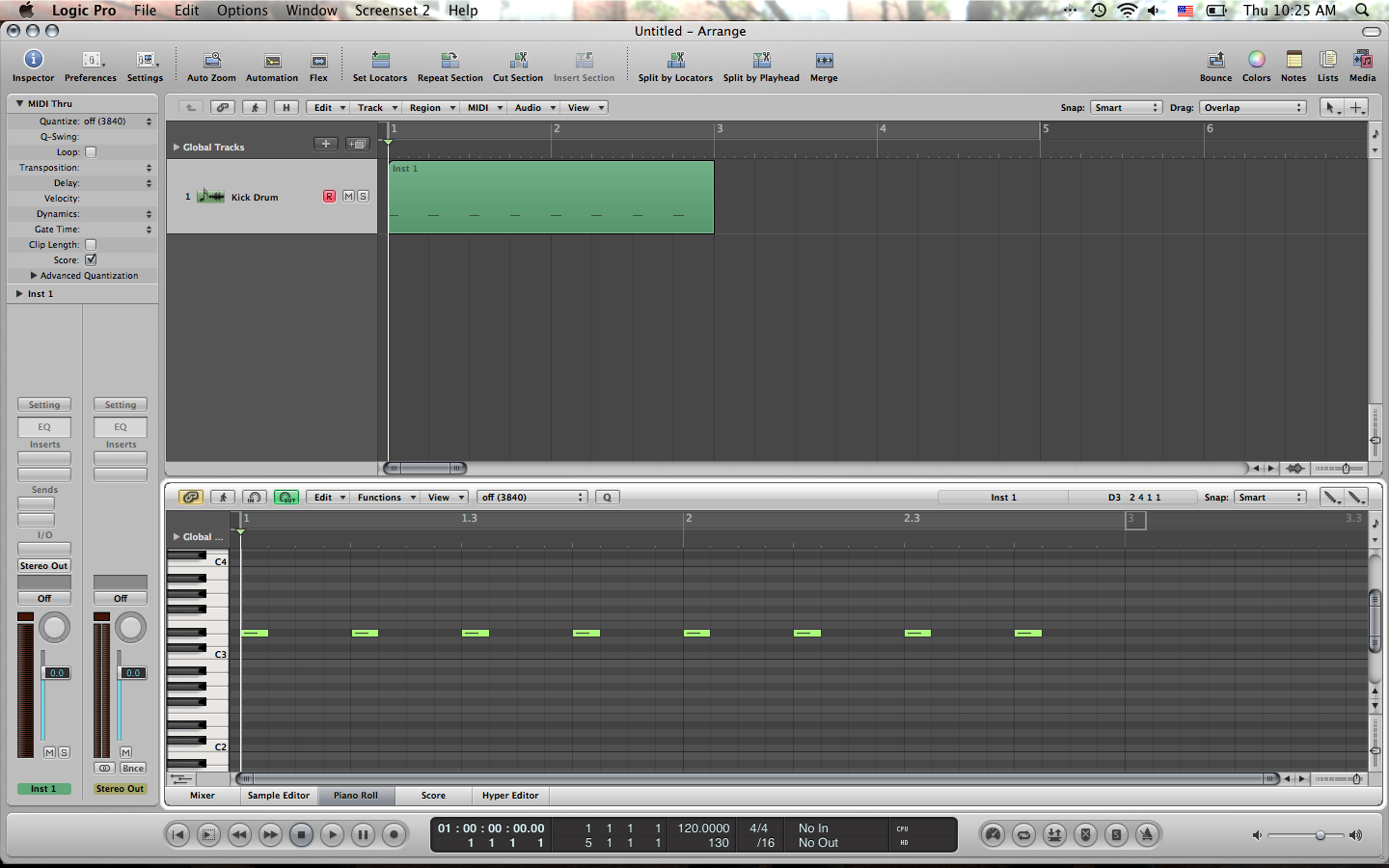Click the Repeat Section icon
The width and height of the screenshot is (1389, 868).
(x=450, y=66)
